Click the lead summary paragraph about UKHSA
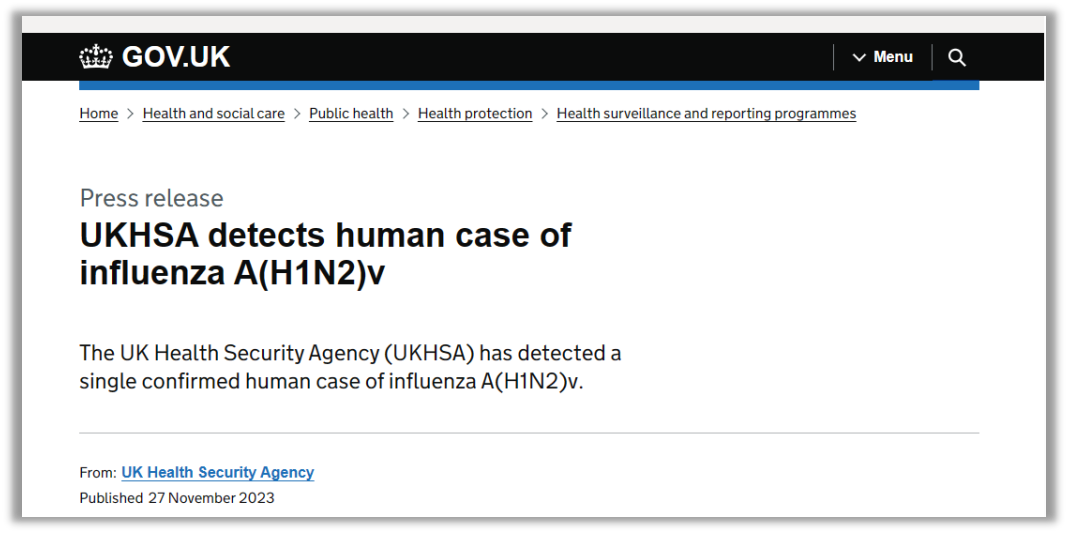Viewport: 1067px width, 533px height. click(350, 368)
